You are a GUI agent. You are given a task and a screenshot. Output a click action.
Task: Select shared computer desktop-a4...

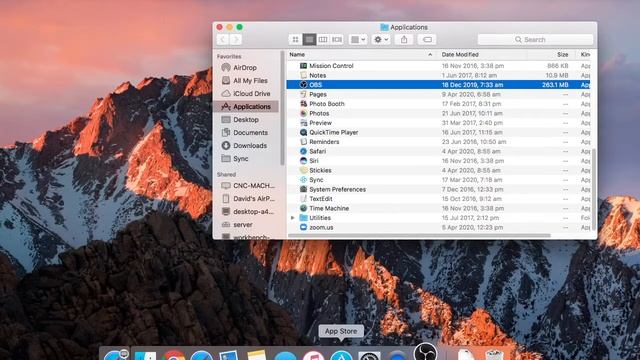253,212
